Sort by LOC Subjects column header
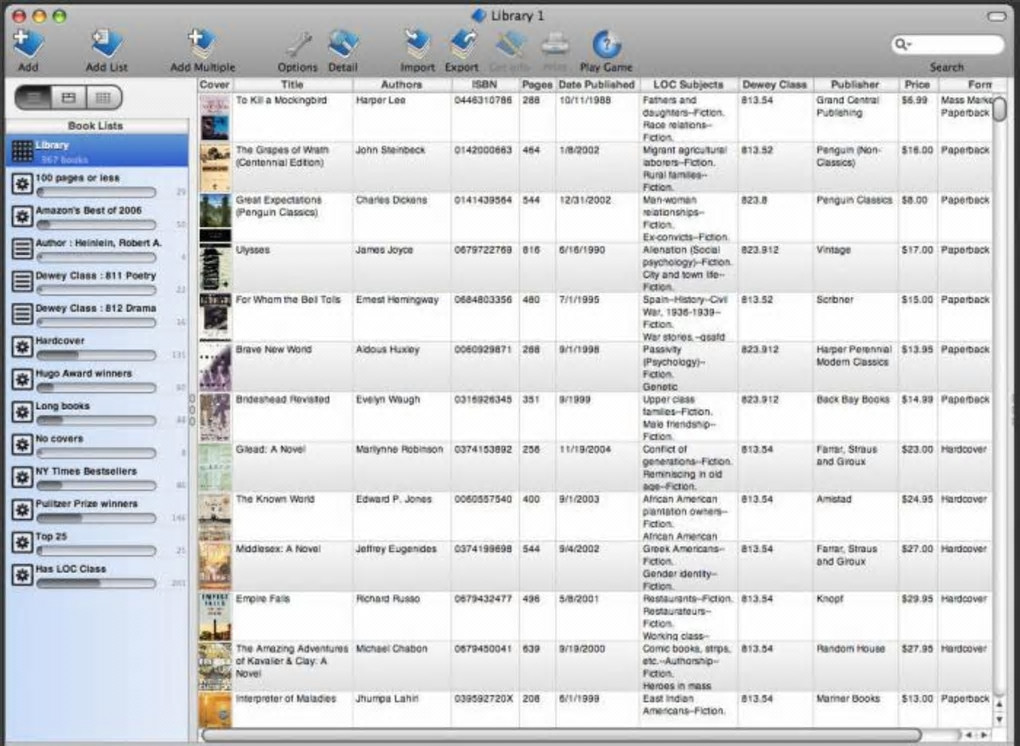The image size is (1020, 746). 688,85
